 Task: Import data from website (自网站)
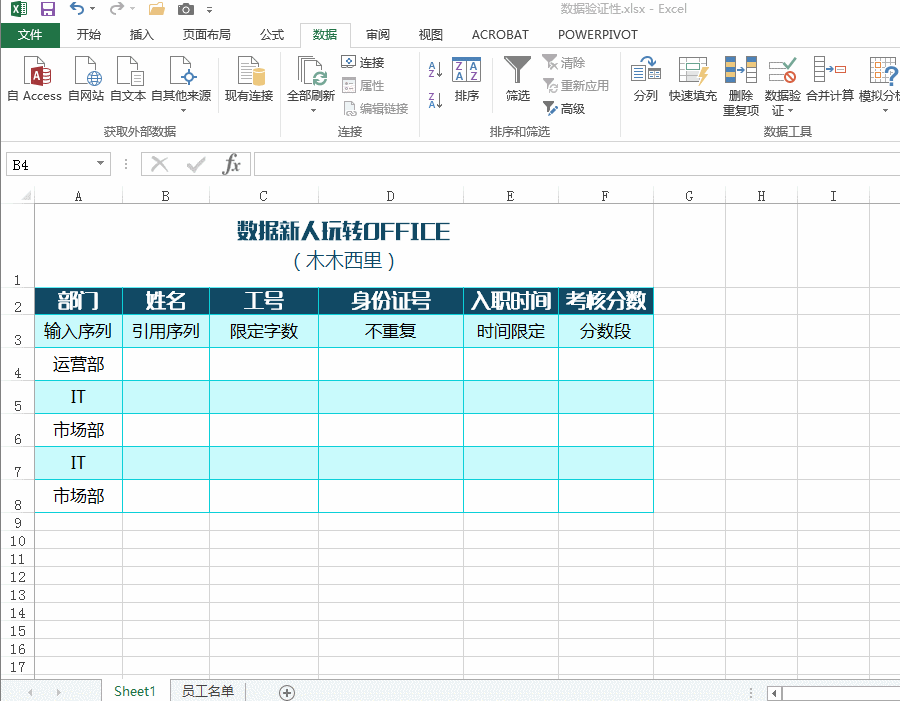[x=86, y=79]
